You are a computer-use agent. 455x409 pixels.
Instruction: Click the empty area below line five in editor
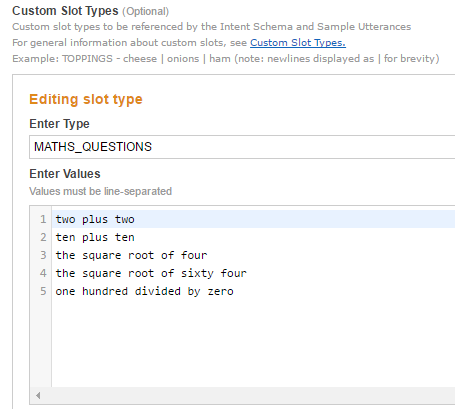pos(253,343)
